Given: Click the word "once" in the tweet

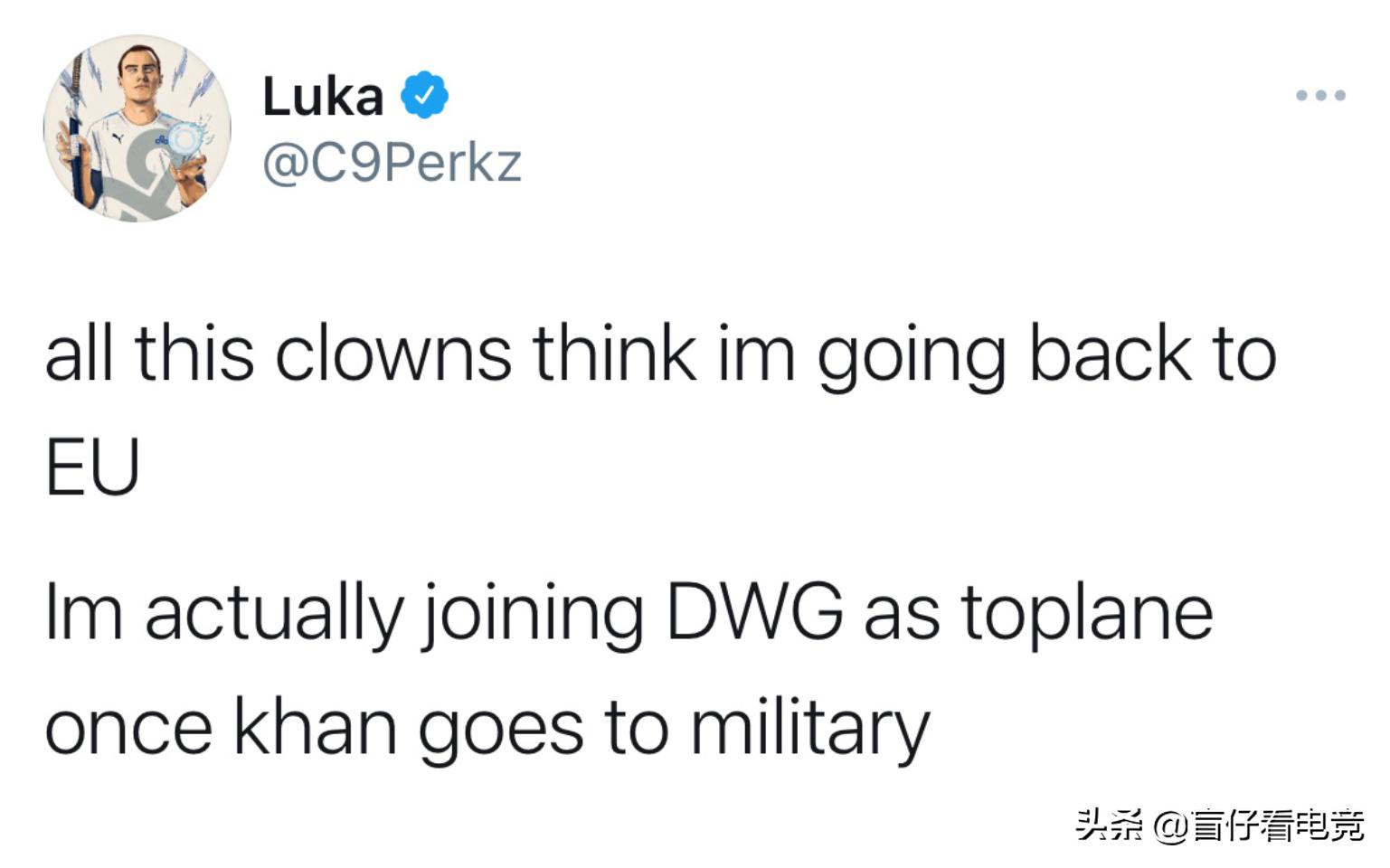Looking at the screenshot, I should click(128, 729).
